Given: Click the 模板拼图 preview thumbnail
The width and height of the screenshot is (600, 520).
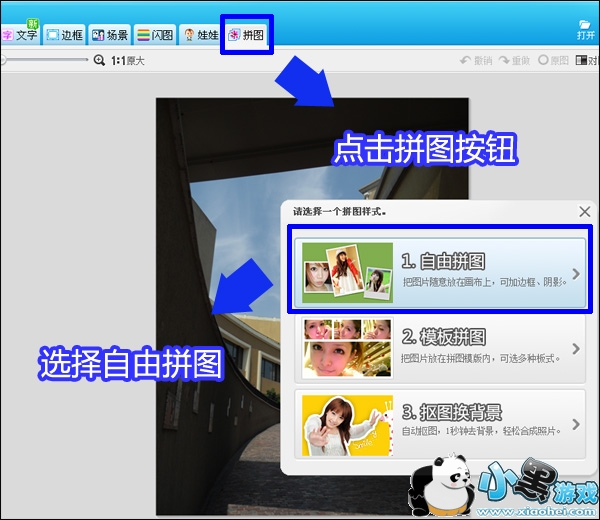Looking at the screenshot, I should 347,349.
